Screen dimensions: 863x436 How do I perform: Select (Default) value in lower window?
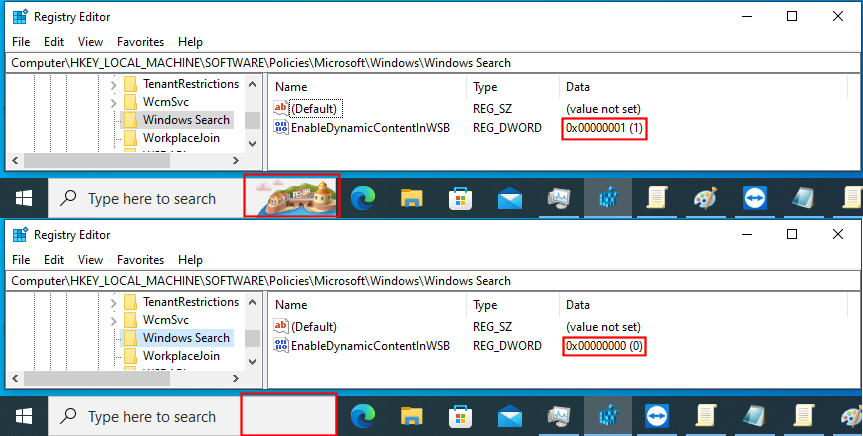314,327
